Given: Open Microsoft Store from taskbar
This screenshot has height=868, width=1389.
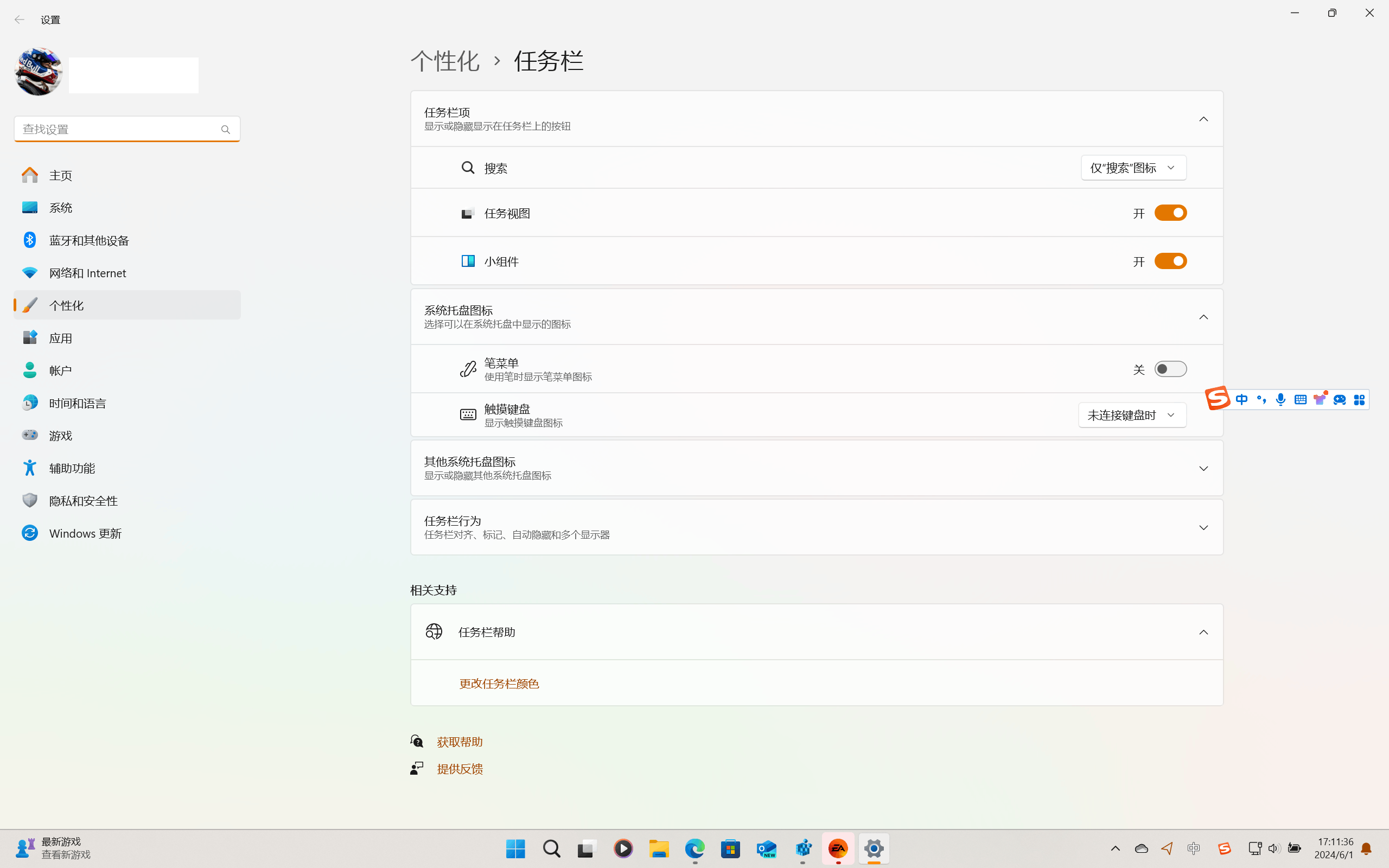Looking at the screenshot, I should [731, 848].
